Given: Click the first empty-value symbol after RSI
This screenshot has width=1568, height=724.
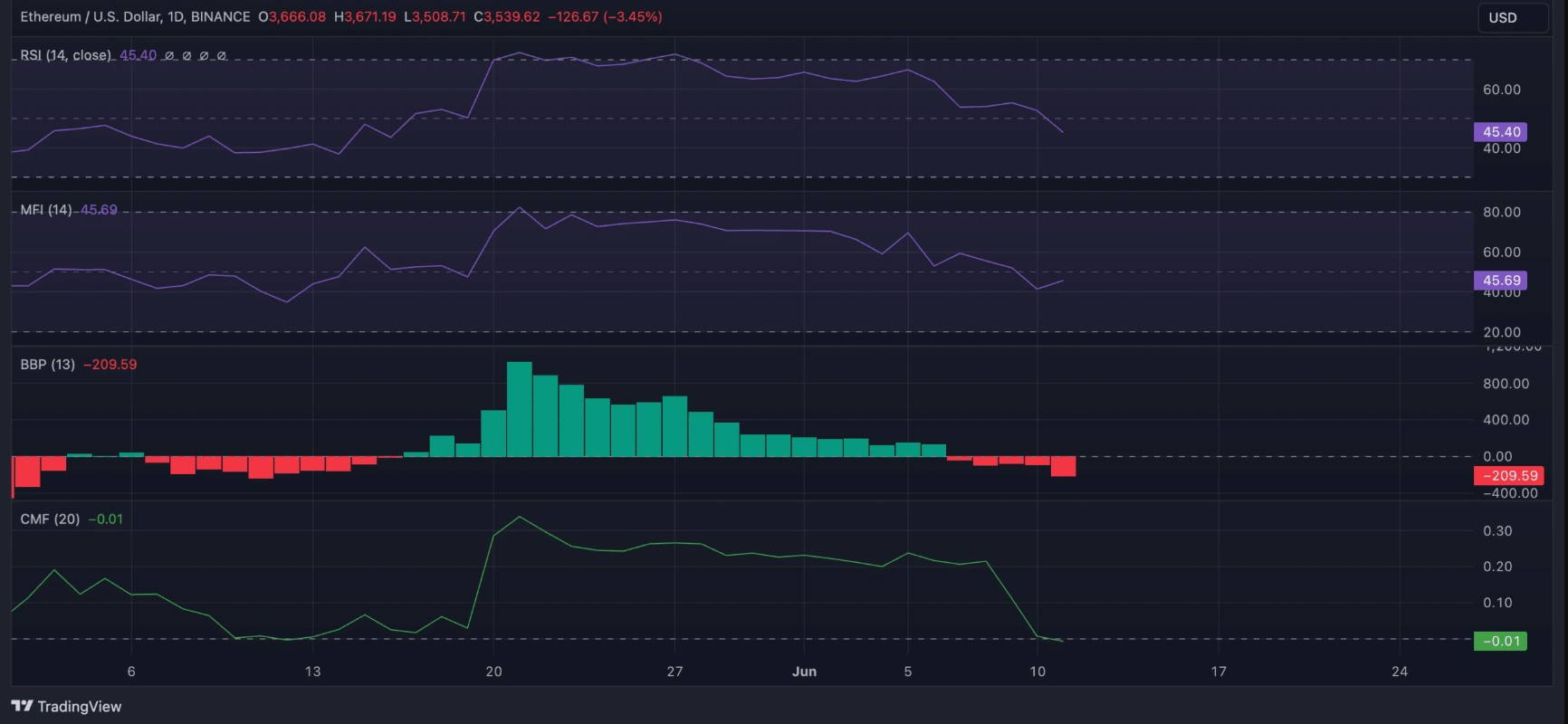Looking at the screenshot, I should [169, 55].
